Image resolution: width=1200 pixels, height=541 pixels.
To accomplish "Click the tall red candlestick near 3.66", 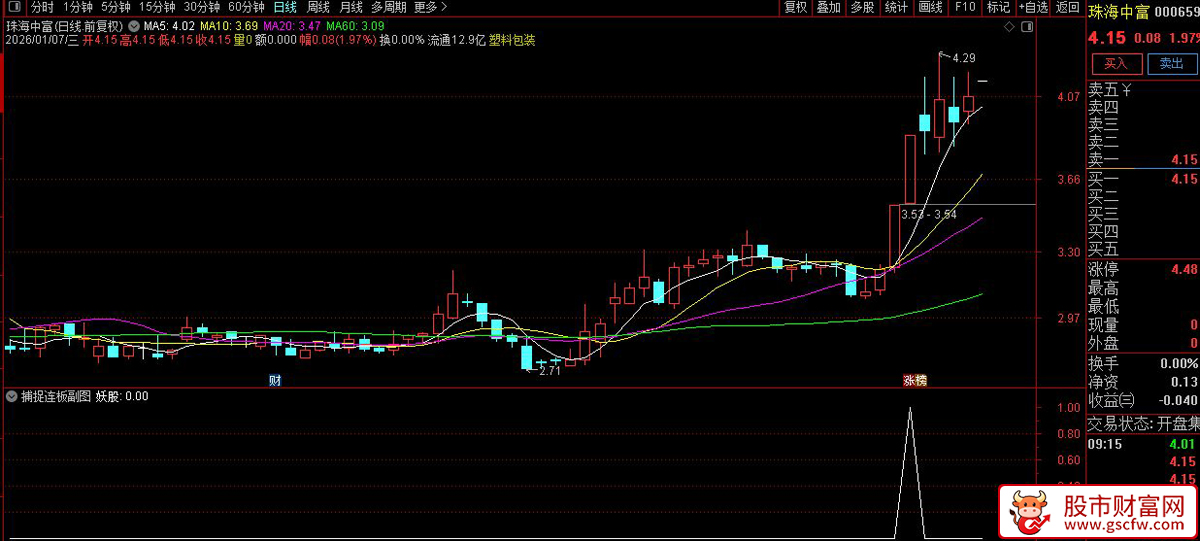I will [911, 168].
